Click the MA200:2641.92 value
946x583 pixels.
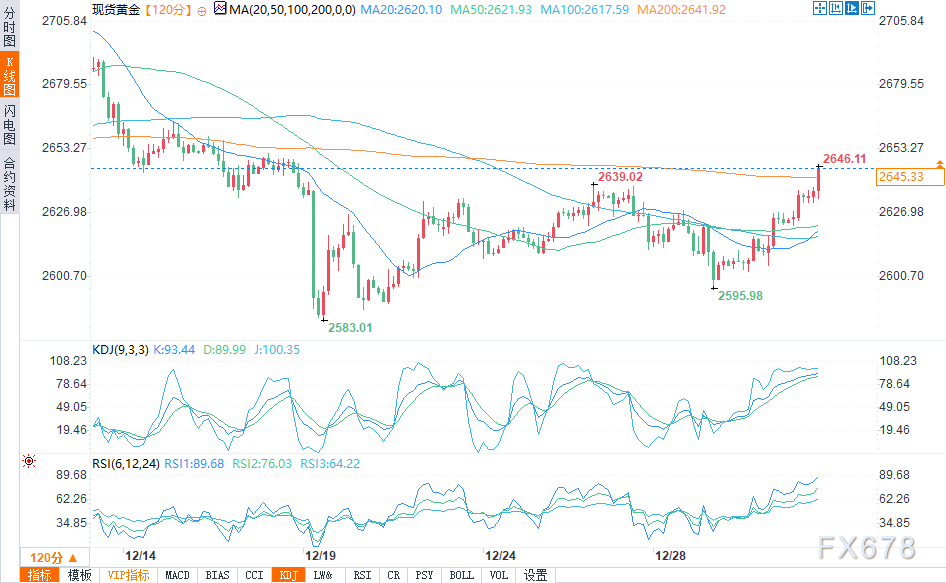coord(681,10)
